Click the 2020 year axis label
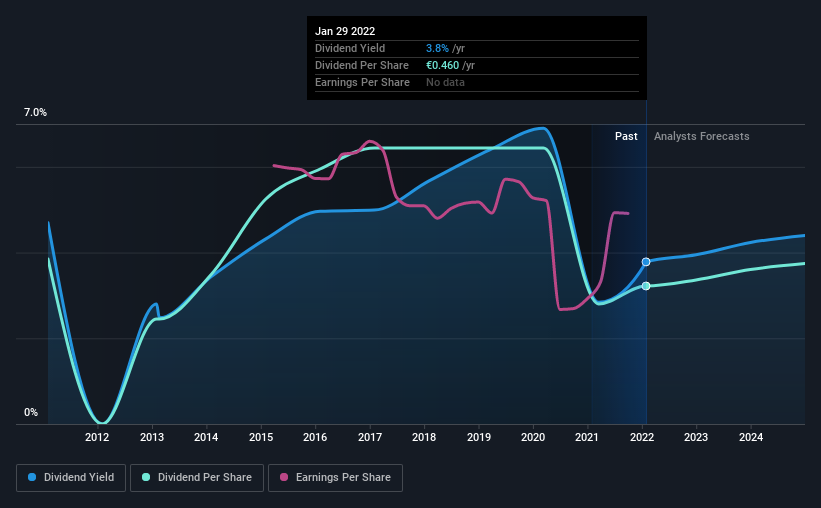 click(x=533, y=437)
